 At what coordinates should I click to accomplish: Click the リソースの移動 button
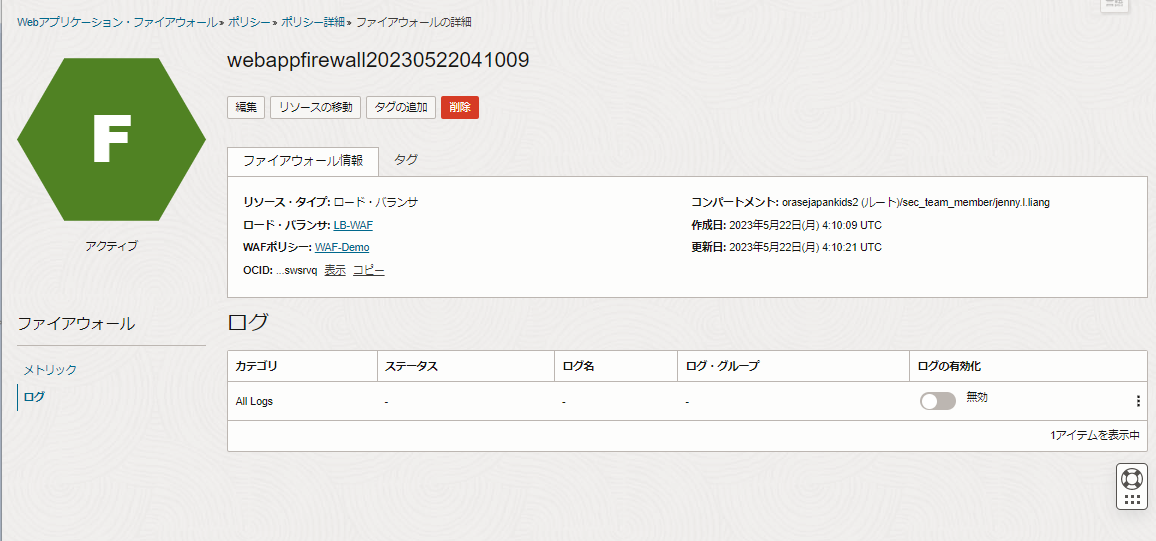coord(315,107)
